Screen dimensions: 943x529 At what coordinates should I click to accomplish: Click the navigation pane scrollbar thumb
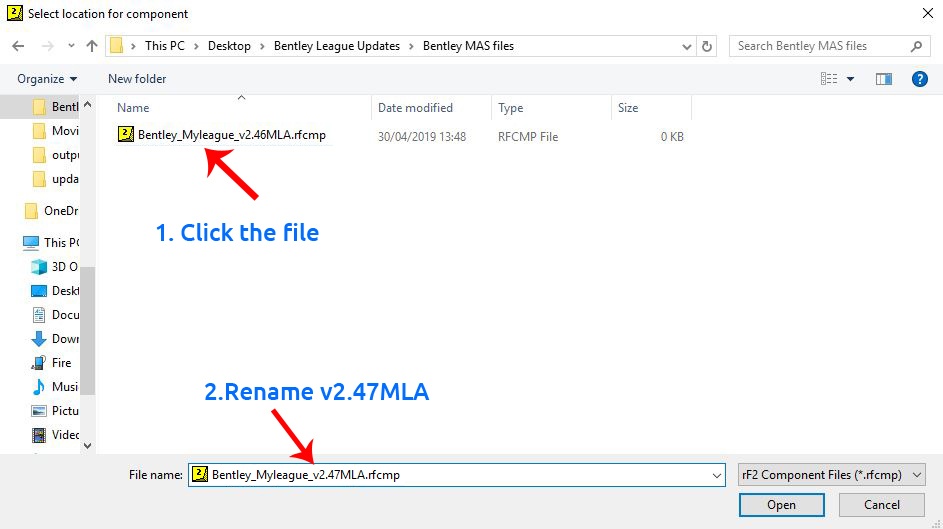(88, 330)
